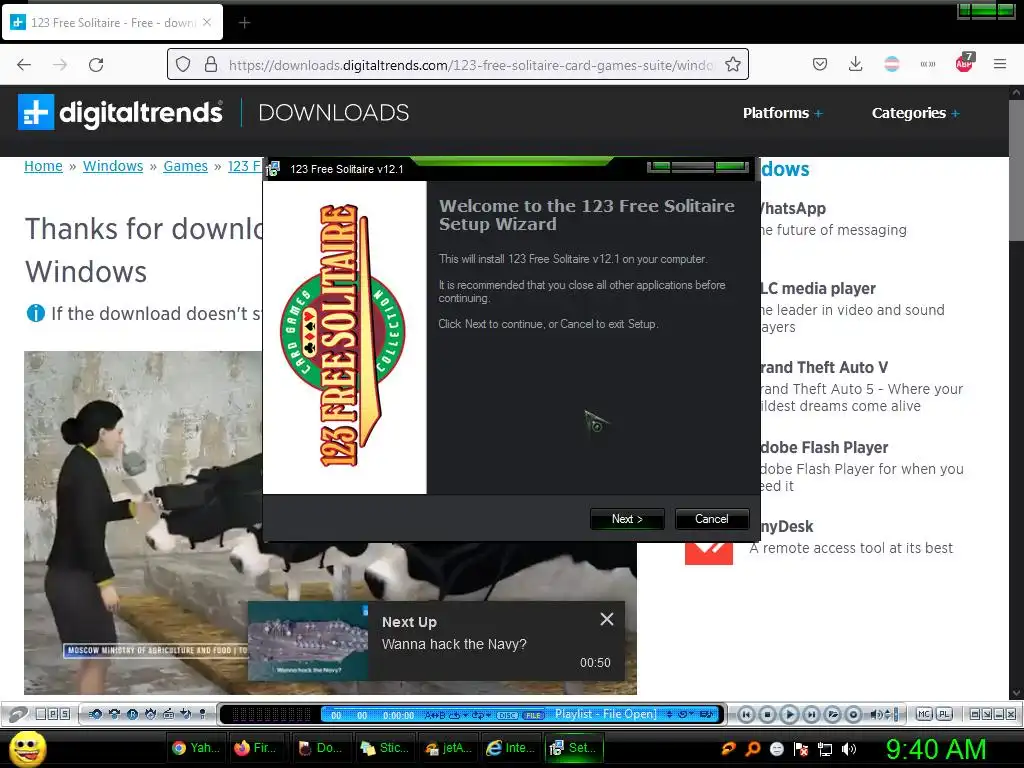Toggle the PL playlist button
The height and width of the screenshot is (768, 1024).
click(x=944, y=714)
